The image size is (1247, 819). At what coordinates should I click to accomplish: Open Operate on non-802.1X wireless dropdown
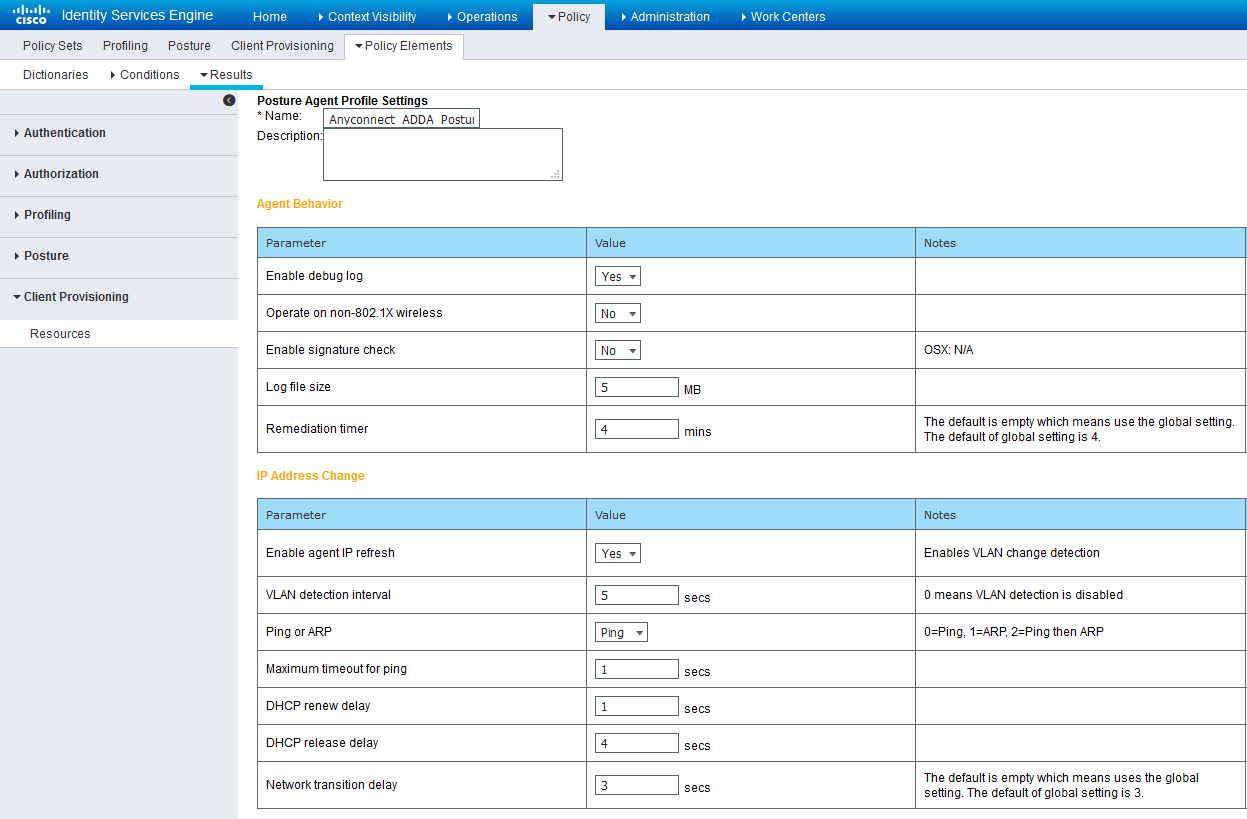(x=617, y=313)
